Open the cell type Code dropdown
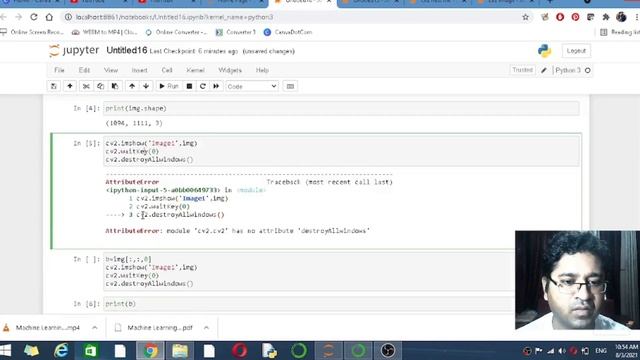 (251, 86)
